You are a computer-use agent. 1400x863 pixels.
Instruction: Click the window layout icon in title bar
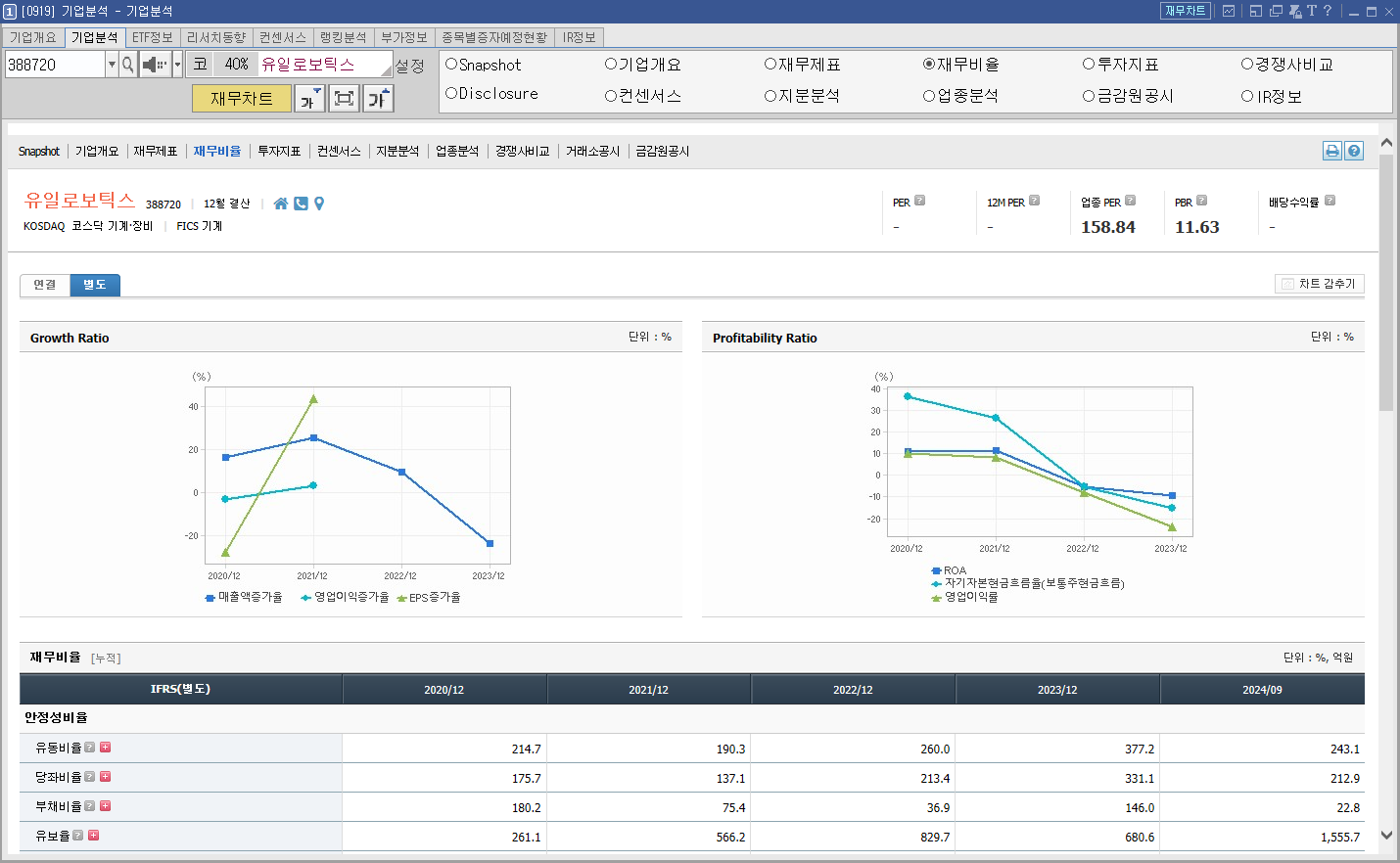point(1255,11)
